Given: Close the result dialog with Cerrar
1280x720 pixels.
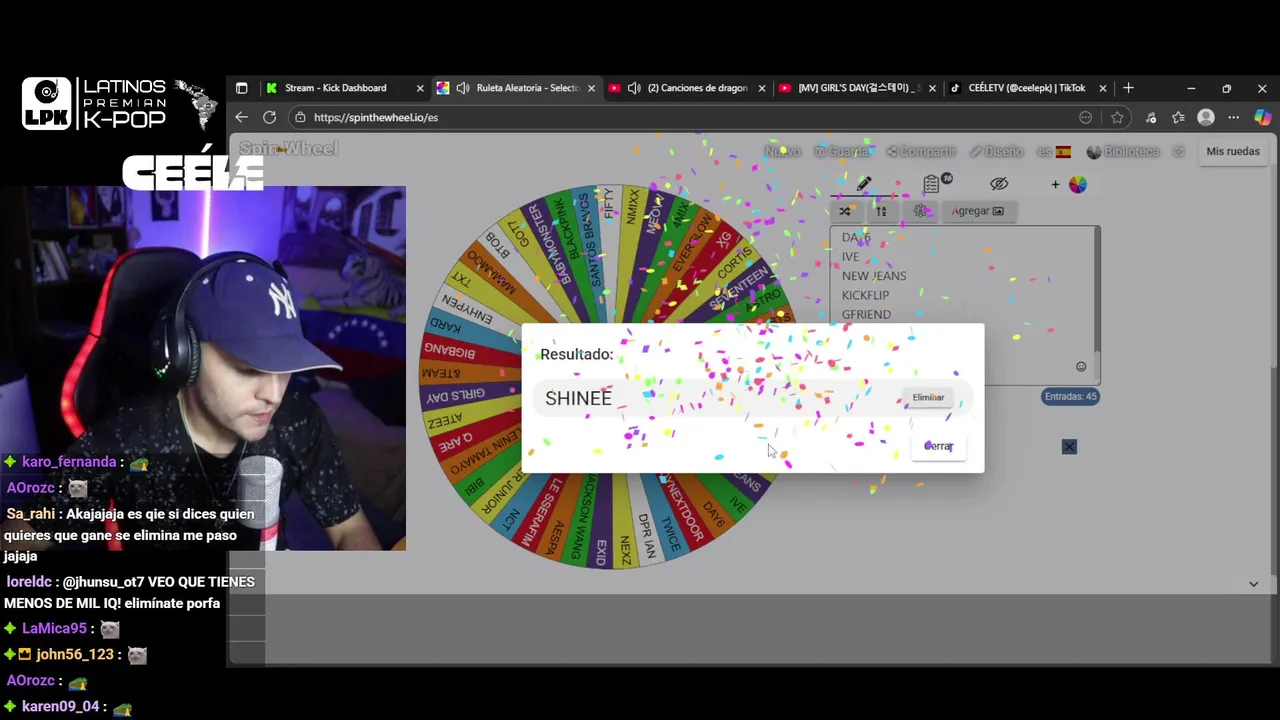Looking at the screenshot, I should 939,446.
